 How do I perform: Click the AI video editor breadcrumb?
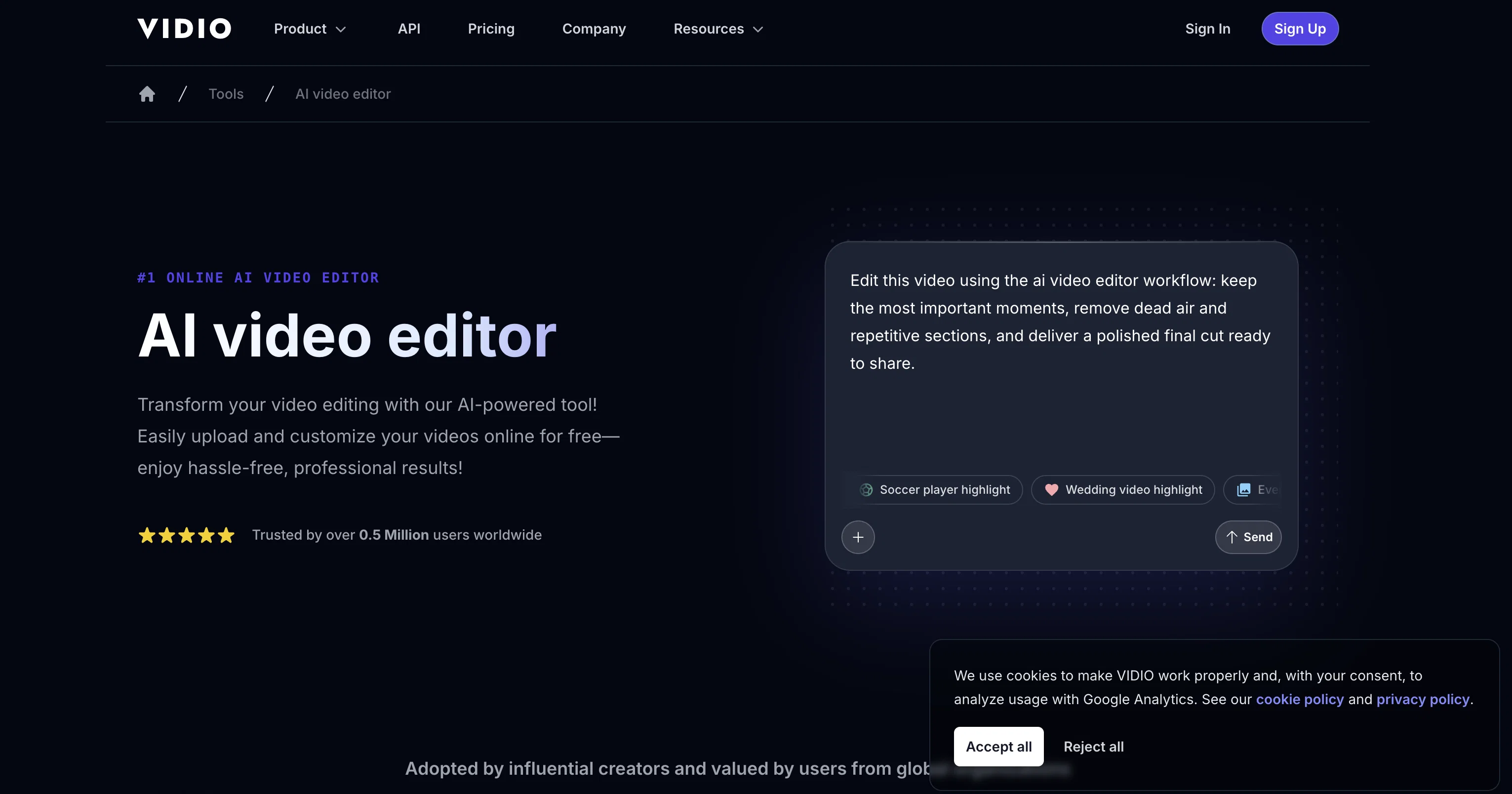point(343,94)
